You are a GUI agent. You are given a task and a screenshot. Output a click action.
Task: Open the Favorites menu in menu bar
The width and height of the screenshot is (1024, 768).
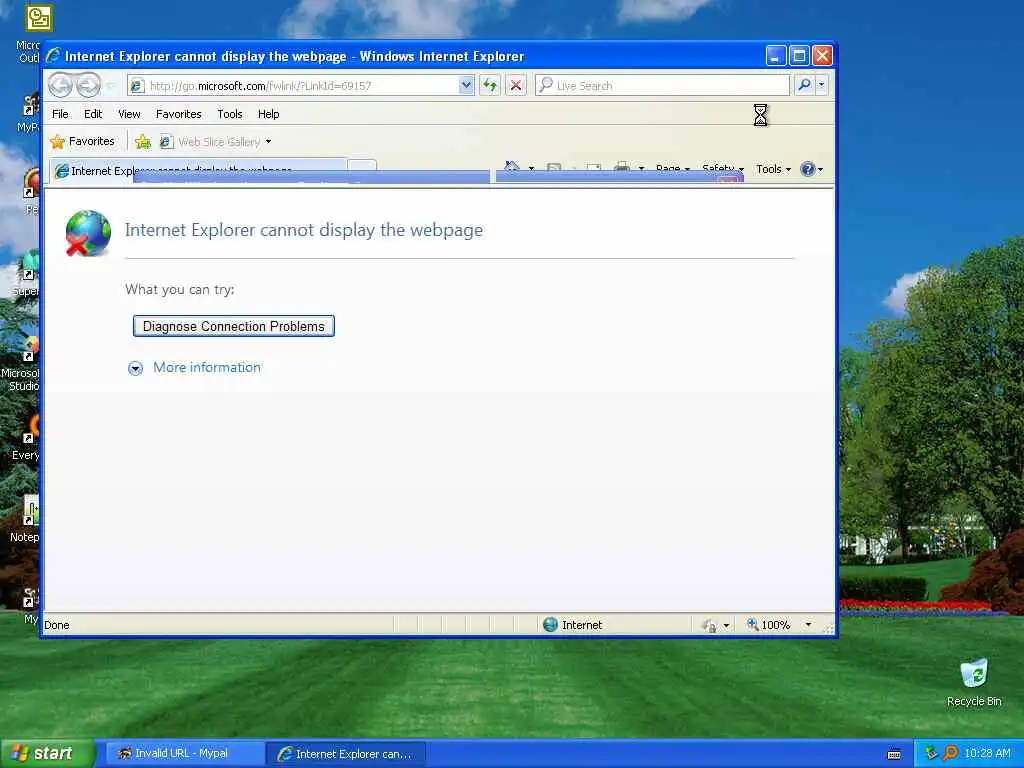pos(178,114)
